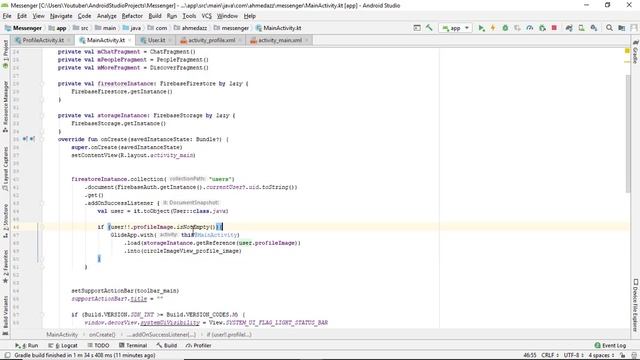Viewport: 640px width, 360px height.
Task: Open the Gradle side panel
Action: (636, 51)
